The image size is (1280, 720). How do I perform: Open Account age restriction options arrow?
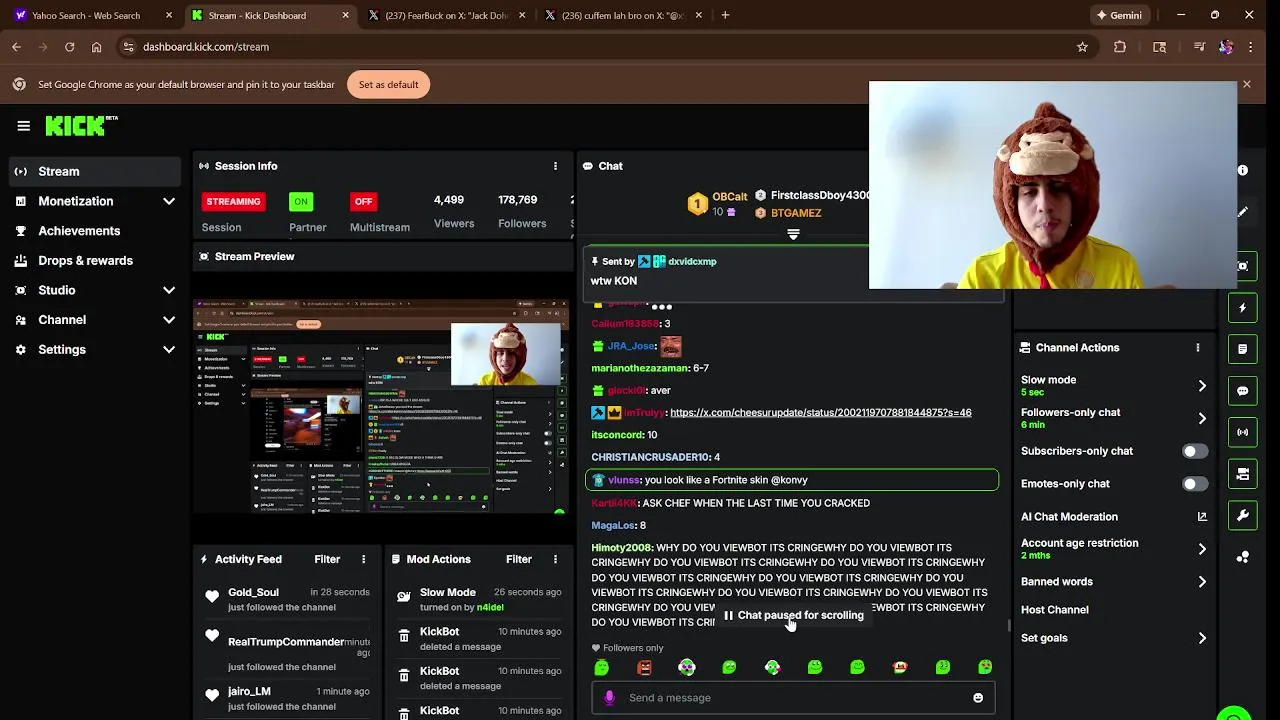pyautogui.click(x=1202, y=549)
